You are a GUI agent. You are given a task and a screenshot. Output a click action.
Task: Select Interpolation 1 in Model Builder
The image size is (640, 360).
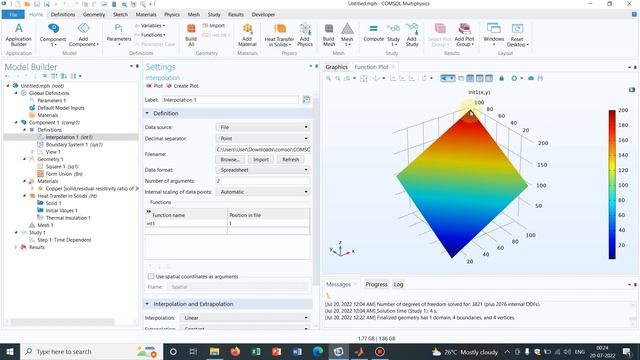click(69, 137)
